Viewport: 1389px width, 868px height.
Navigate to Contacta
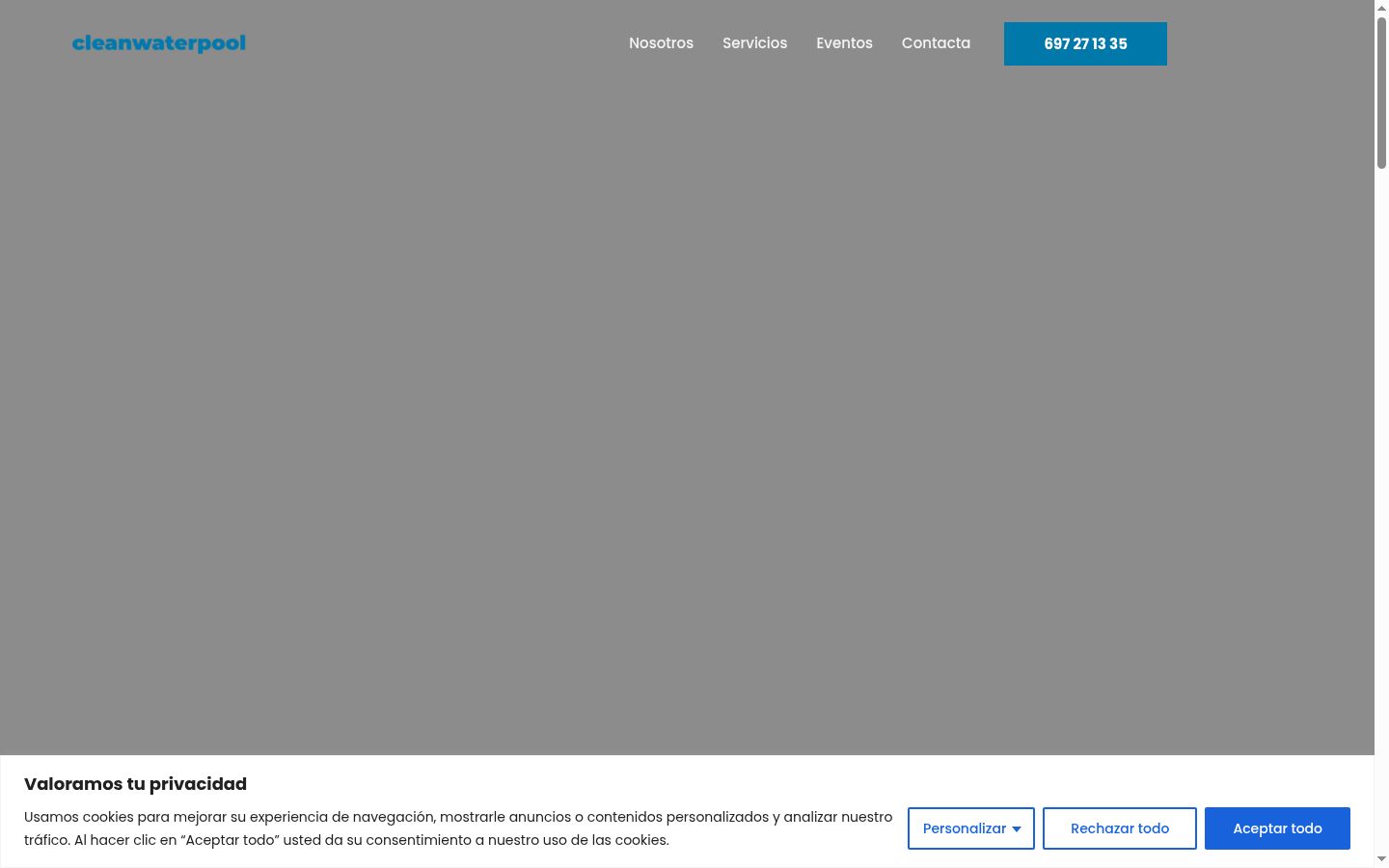click(x=936, y=43)
